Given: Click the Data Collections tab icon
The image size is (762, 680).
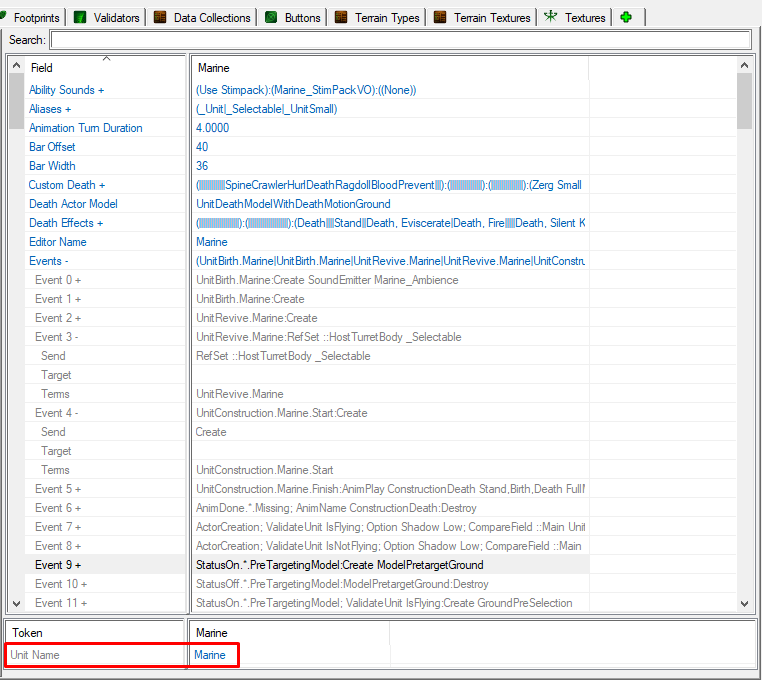Looking at the screenshot, I should (160, 17).
